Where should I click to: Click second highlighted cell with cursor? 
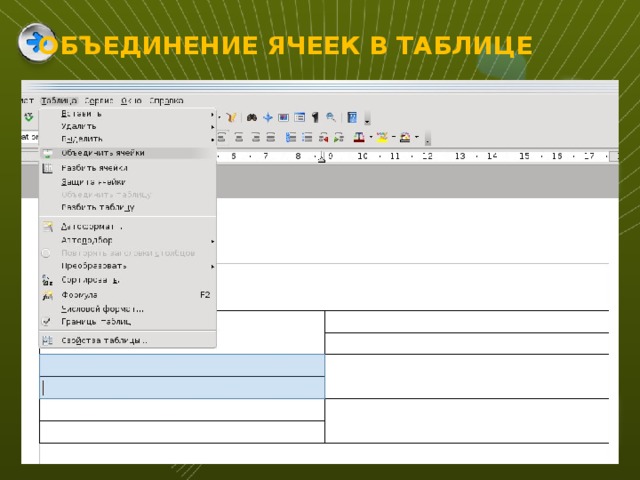click(182, 388)
